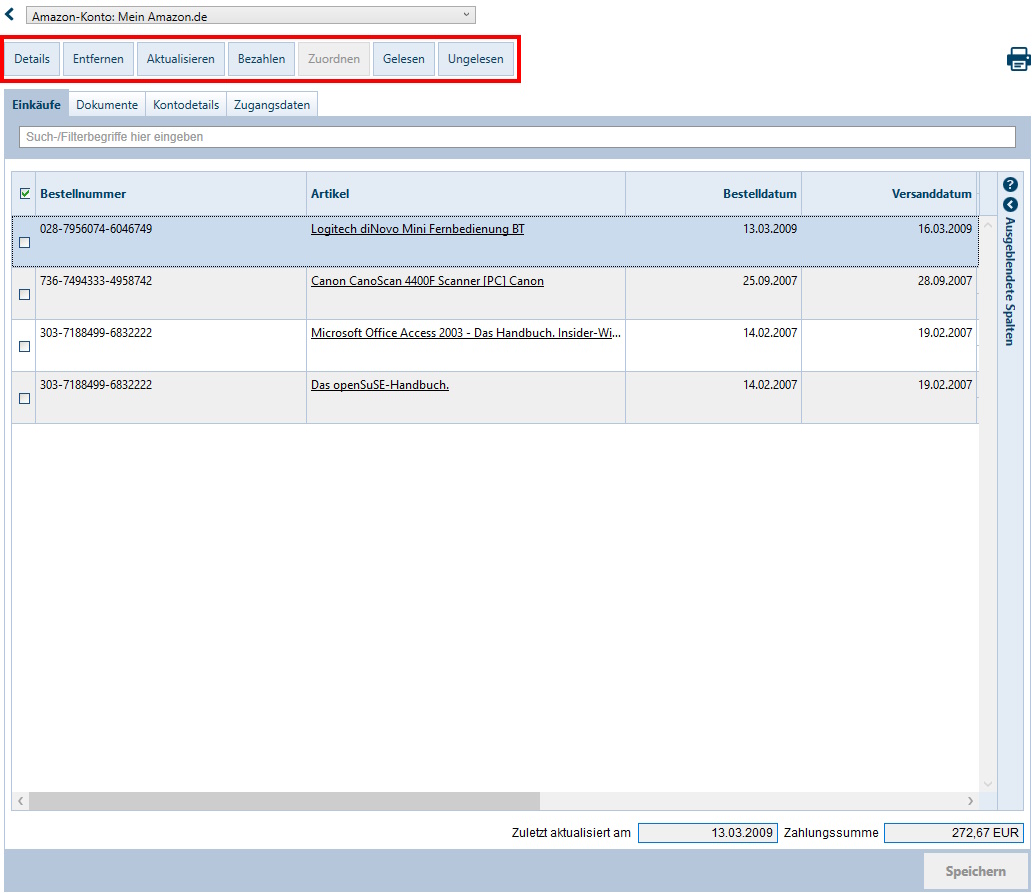The image size is (1033, 893).
Task: Open the Logitech diNovo Mini Fernbedienung BT link
Action: click(418, 229)
